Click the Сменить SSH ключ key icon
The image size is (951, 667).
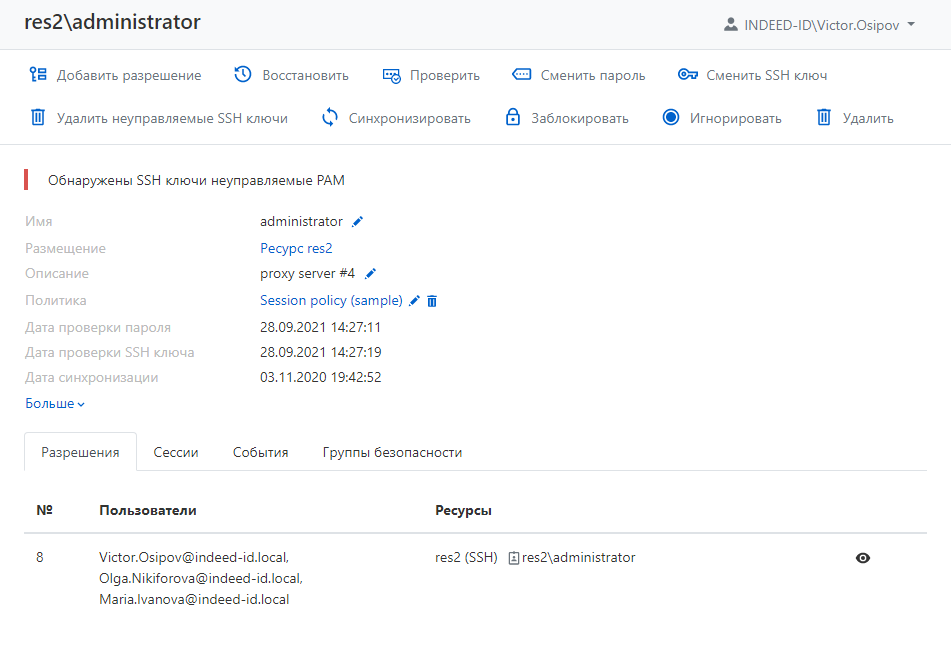tap(687, 75)
